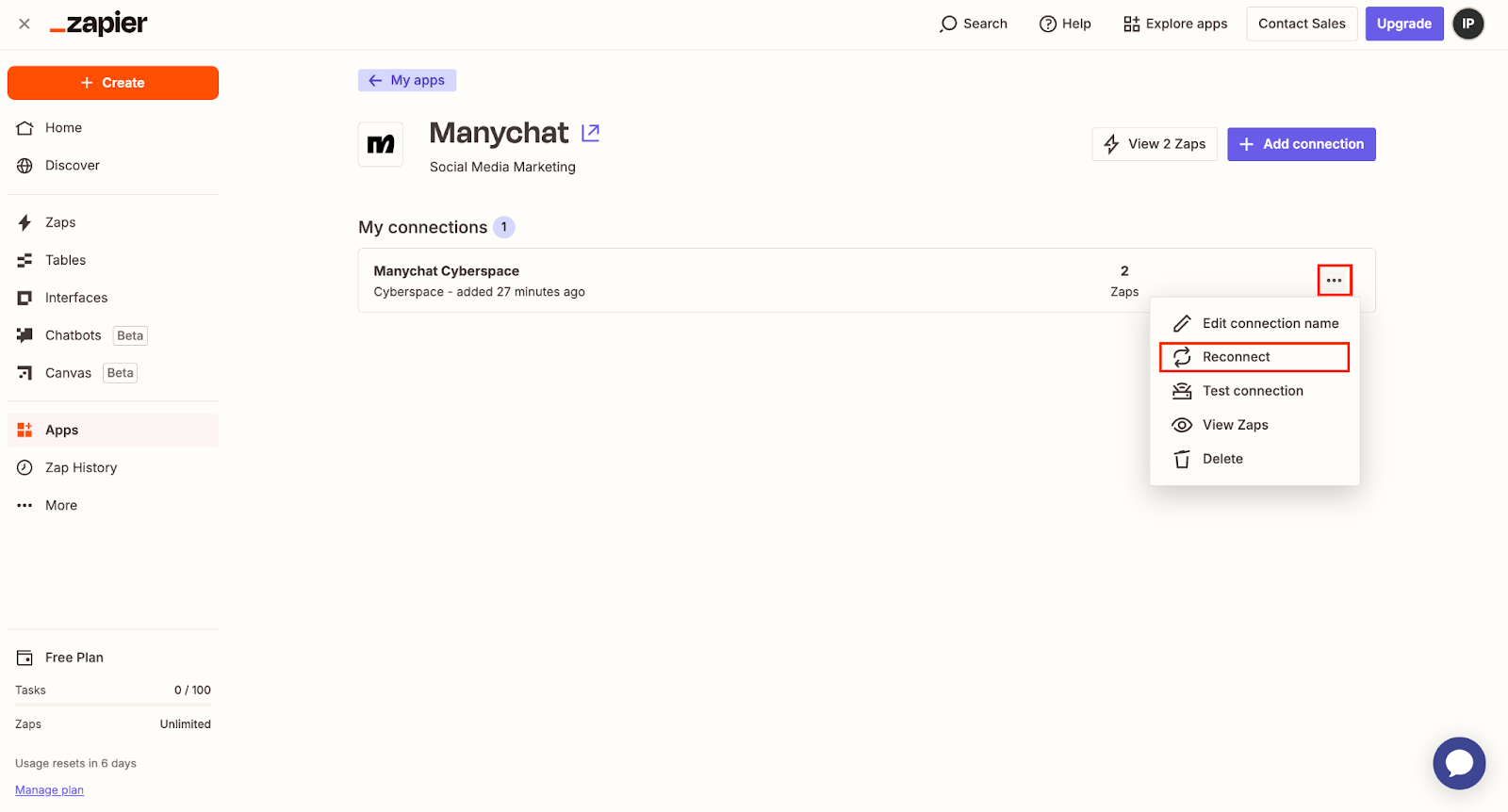1508x812 pixels.
Task: Click the Manychat external link icon
Action: click(590, 133)
